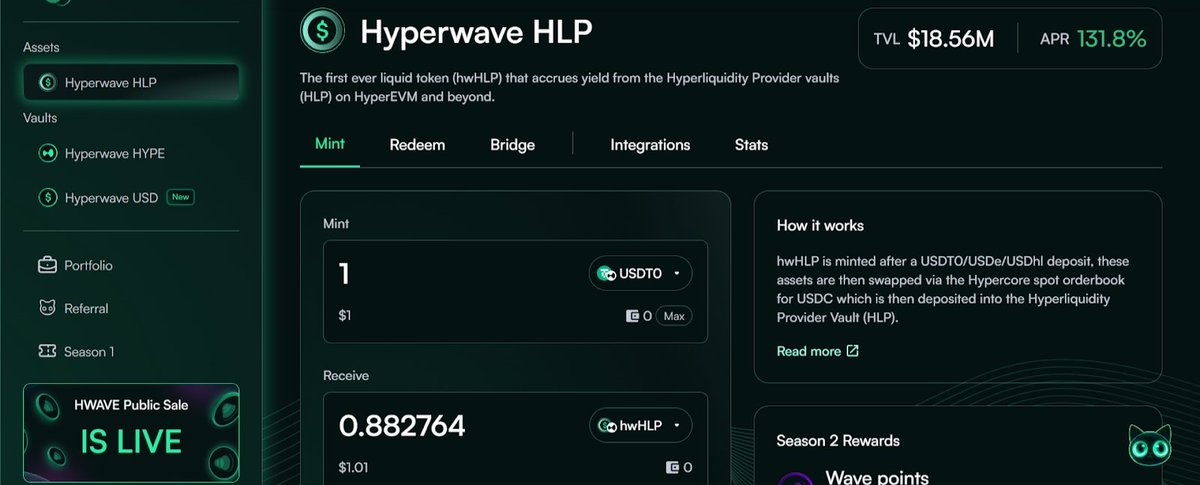The height and width of the screenshot is (485, 1200).
Task: Click the Hyperwave HLP dollar icon in sidebar
Action: point(46,82)
